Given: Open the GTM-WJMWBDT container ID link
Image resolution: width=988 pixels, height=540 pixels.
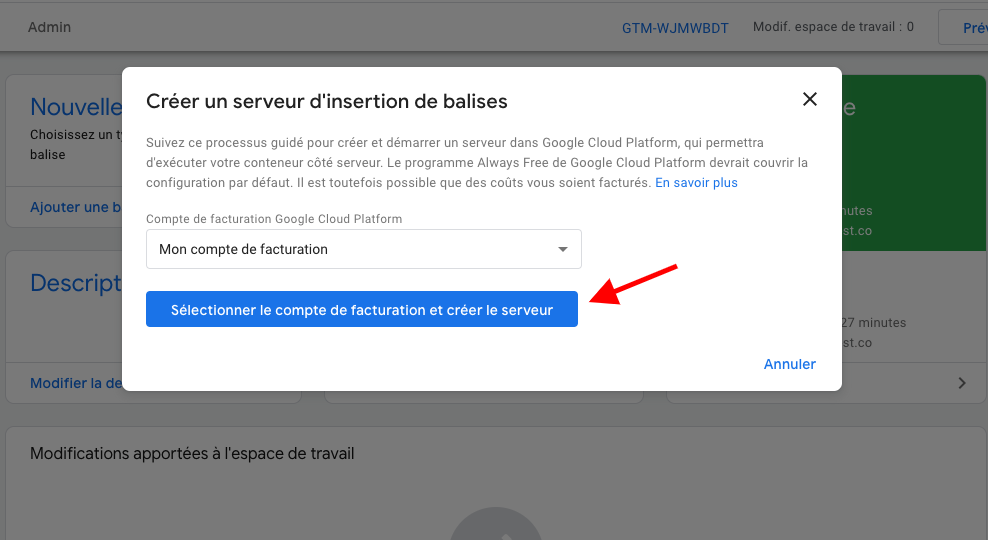Looking at the screenshot, I should [x=675, y=28].
